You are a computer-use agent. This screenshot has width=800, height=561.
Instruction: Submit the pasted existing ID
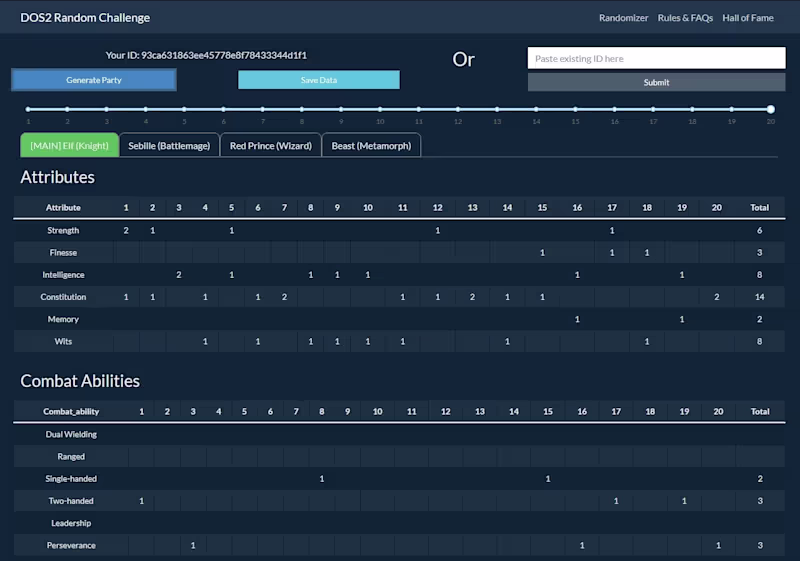coord(656,82)
